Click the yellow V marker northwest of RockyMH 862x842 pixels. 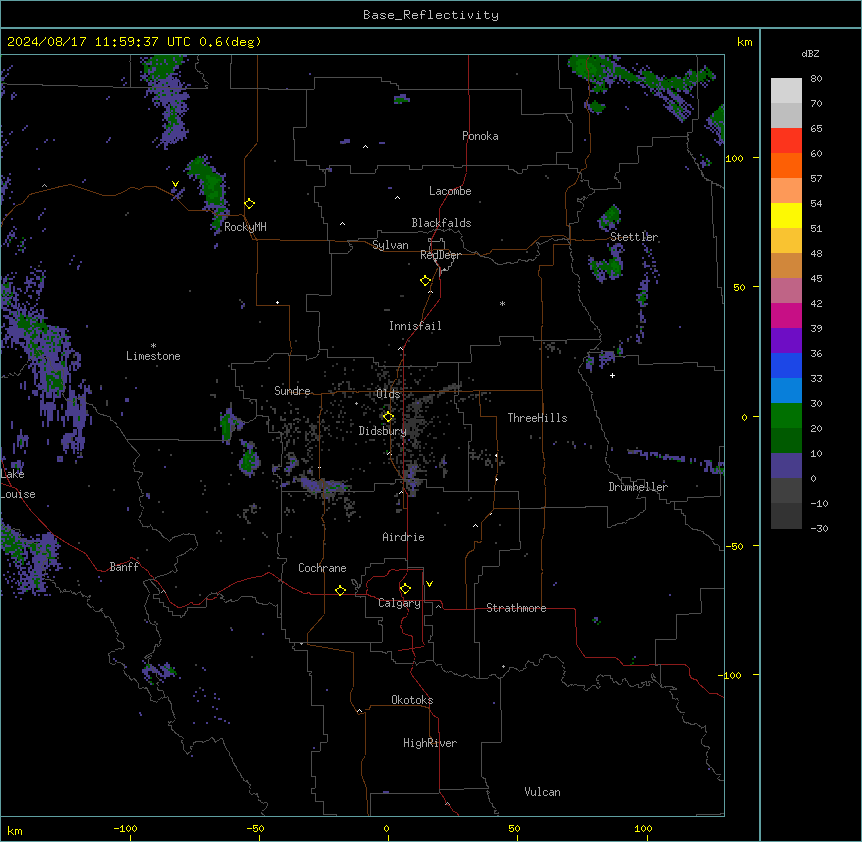click(175, 184)
